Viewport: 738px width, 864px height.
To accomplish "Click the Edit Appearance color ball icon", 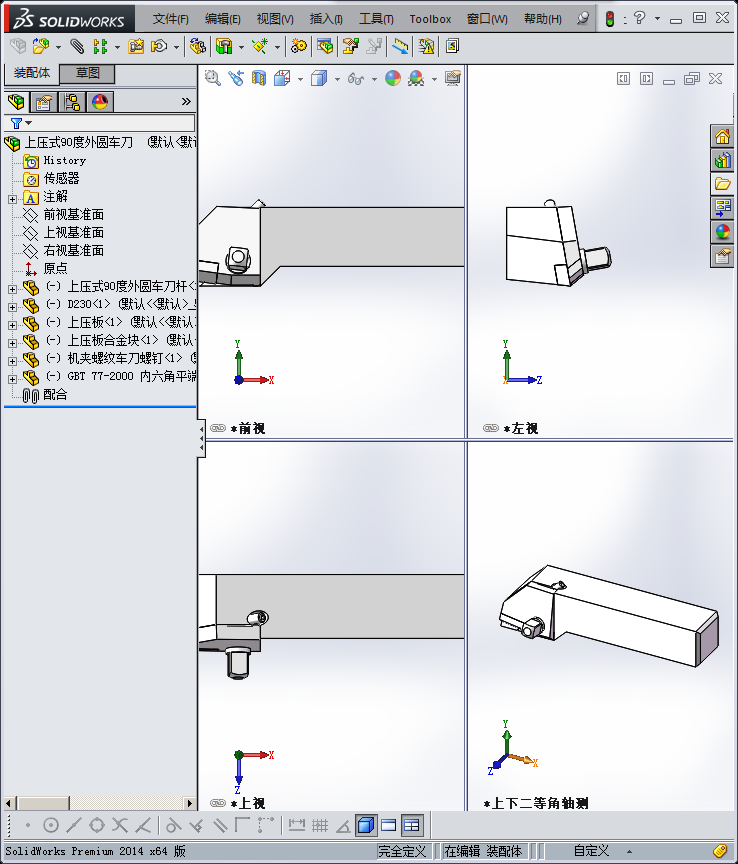I will 392,78.
